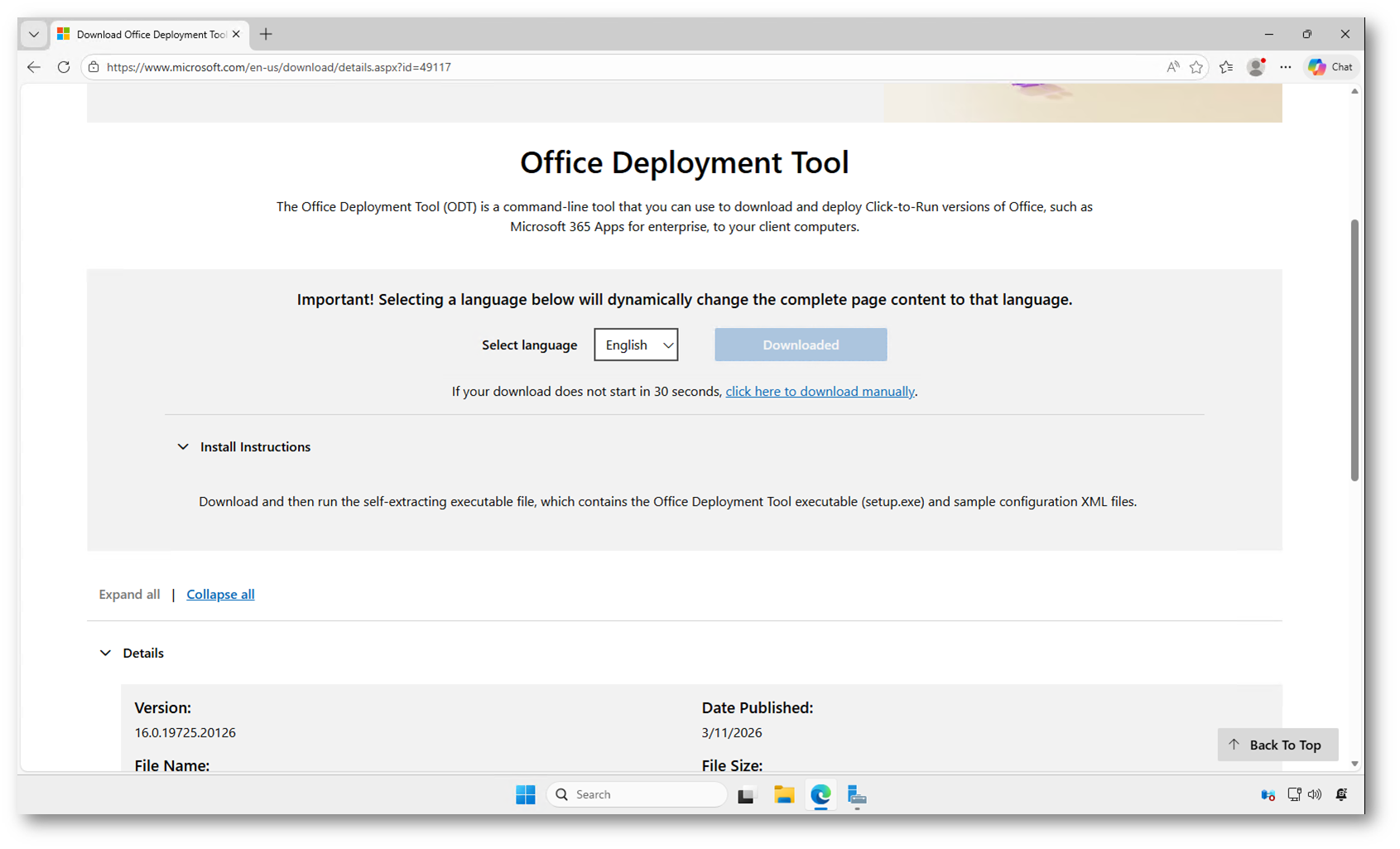Collapse the Install Instructions section
This screenshot has width=1400, height=849.
[x=183, y=447]
